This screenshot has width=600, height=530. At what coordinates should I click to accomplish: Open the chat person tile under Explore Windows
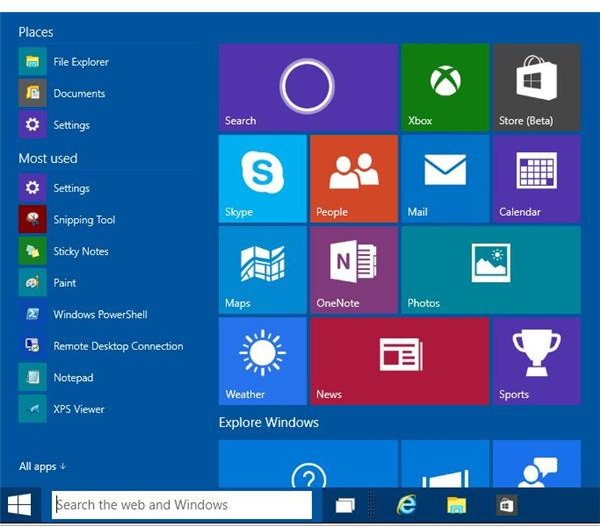[536, 464]
